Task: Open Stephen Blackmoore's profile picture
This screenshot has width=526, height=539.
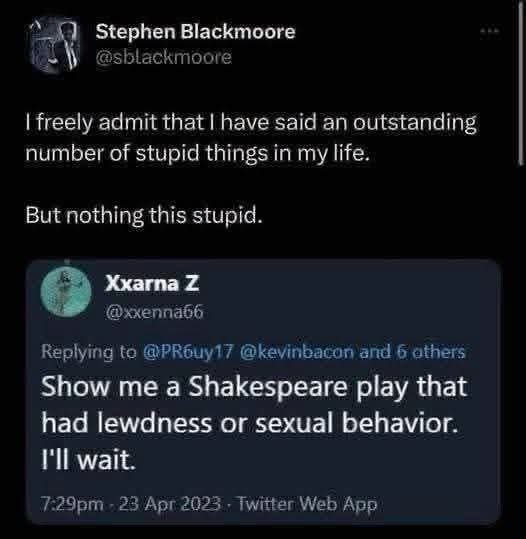Action: click(55, 45)
